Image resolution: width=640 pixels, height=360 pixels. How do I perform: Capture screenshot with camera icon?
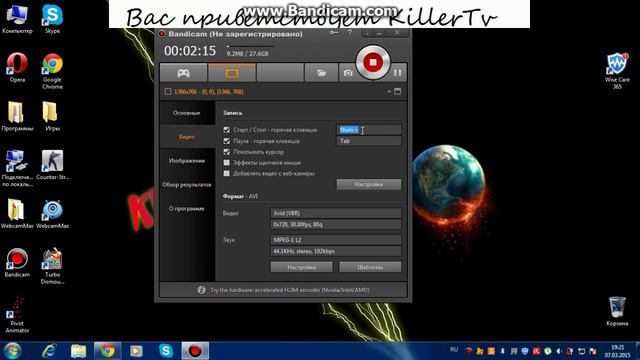[x=348, y=73]
